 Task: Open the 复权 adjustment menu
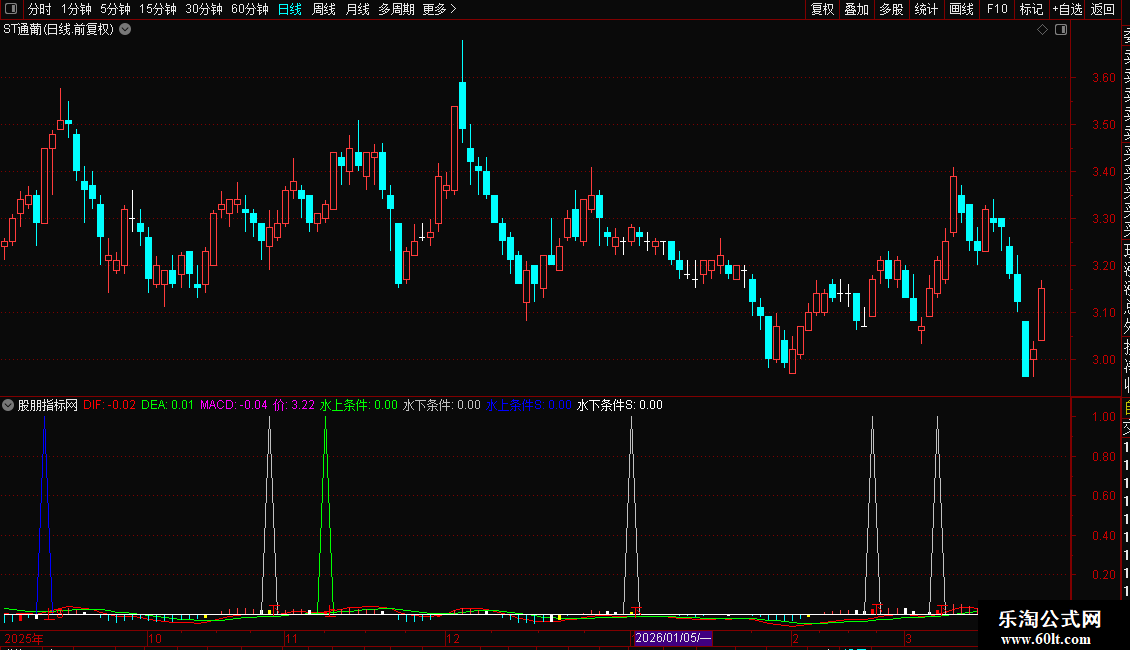(822, 9)
